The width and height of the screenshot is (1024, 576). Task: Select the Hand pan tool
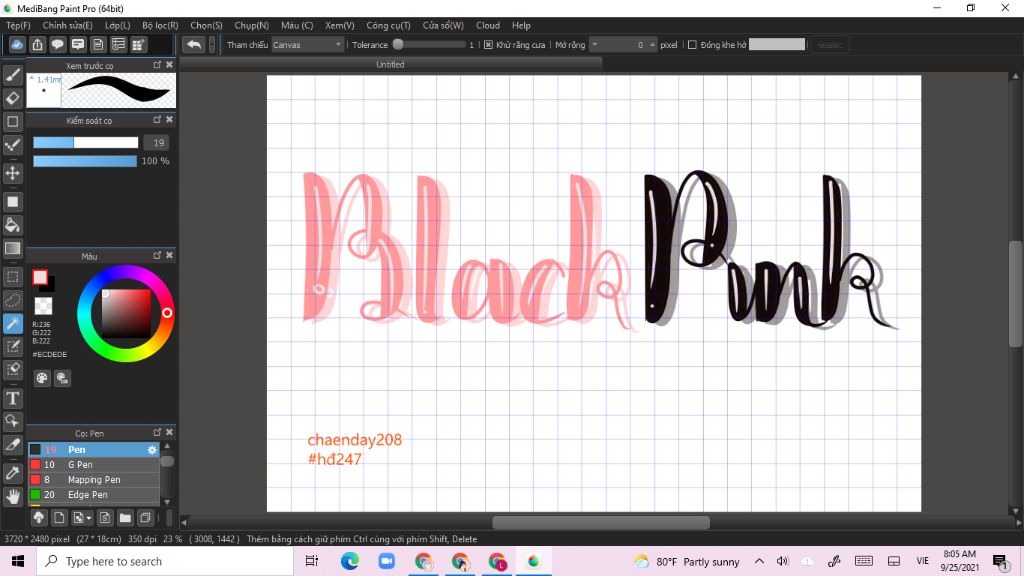[x=12, y=496]
